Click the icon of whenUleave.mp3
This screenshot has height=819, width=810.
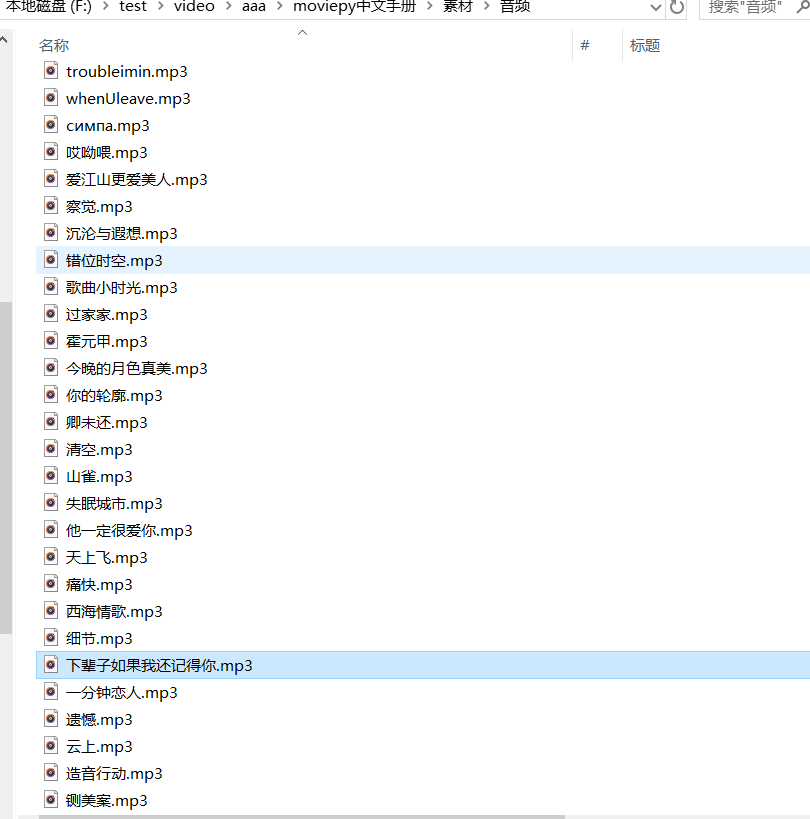click(51, 98)
